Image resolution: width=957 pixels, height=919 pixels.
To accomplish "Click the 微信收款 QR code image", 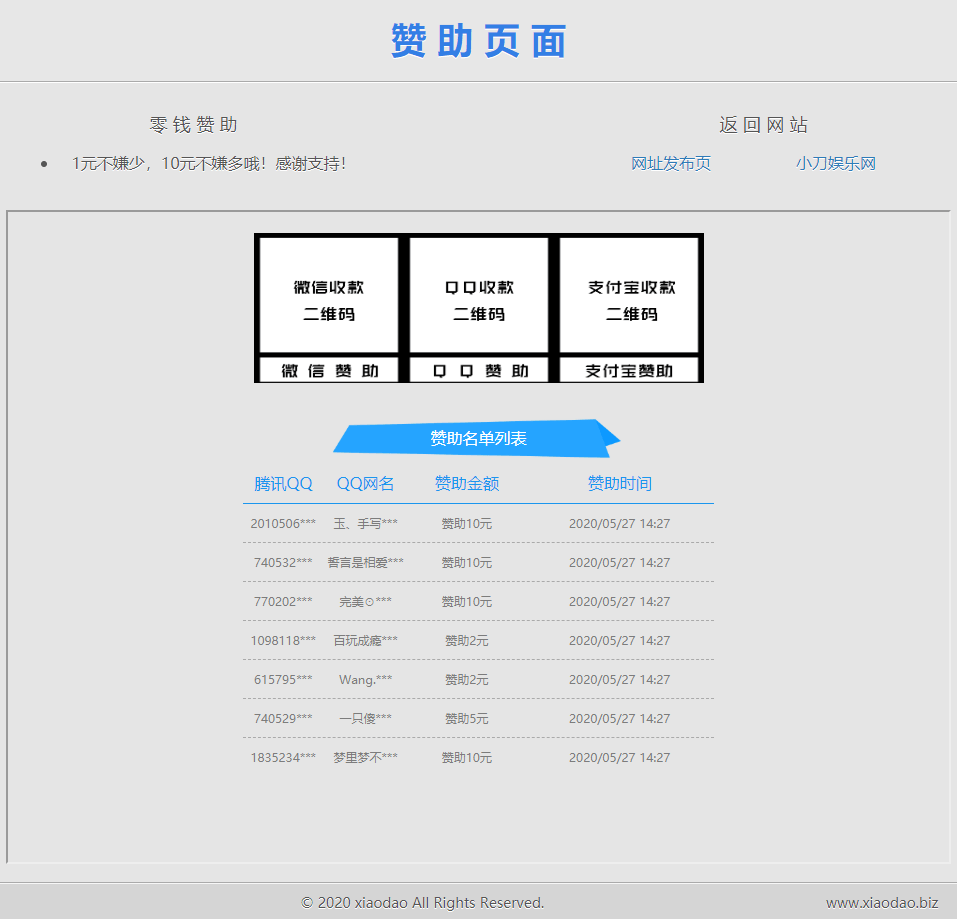I will (x=329, y=296).
